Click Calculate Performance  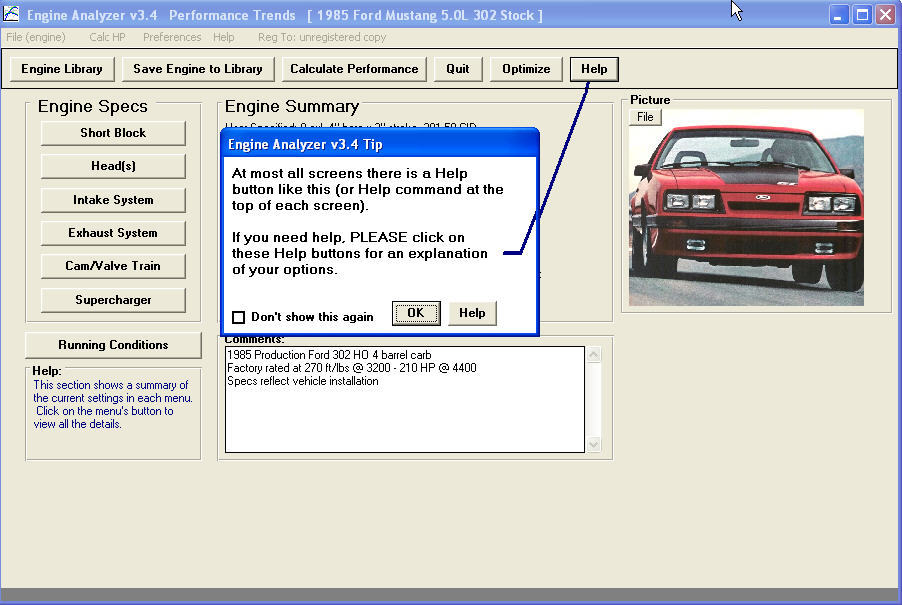coord(352,68)
